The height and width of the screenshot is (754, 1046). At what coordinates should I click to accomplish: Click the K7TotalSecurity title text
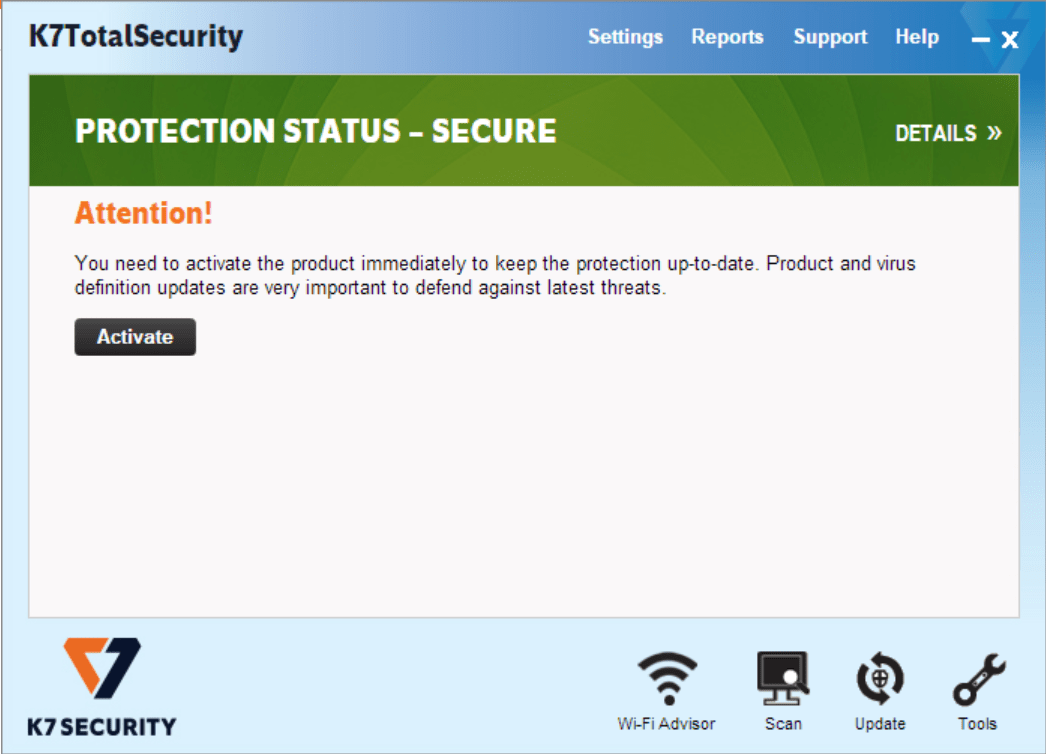(x=134, y=36)
